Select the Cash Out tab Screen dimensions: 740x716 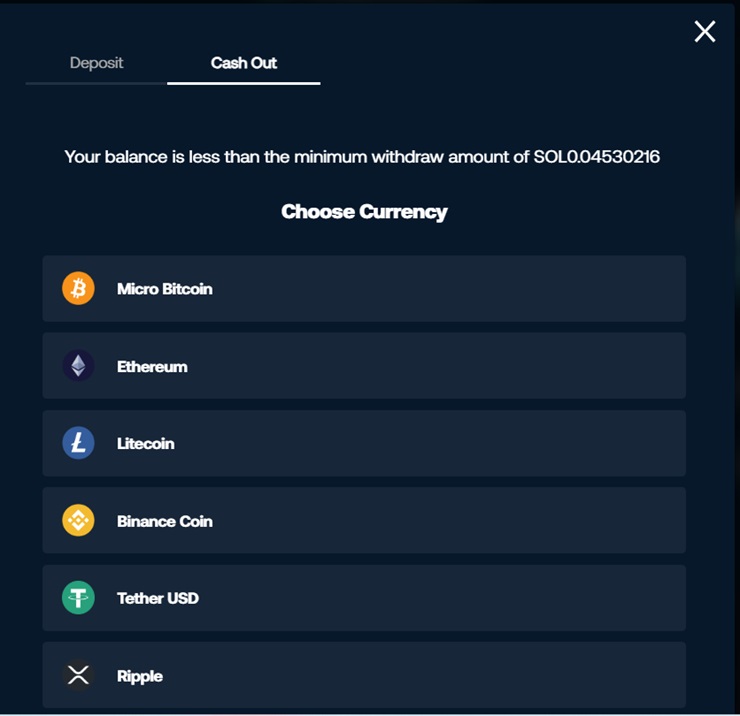point(243,63)
